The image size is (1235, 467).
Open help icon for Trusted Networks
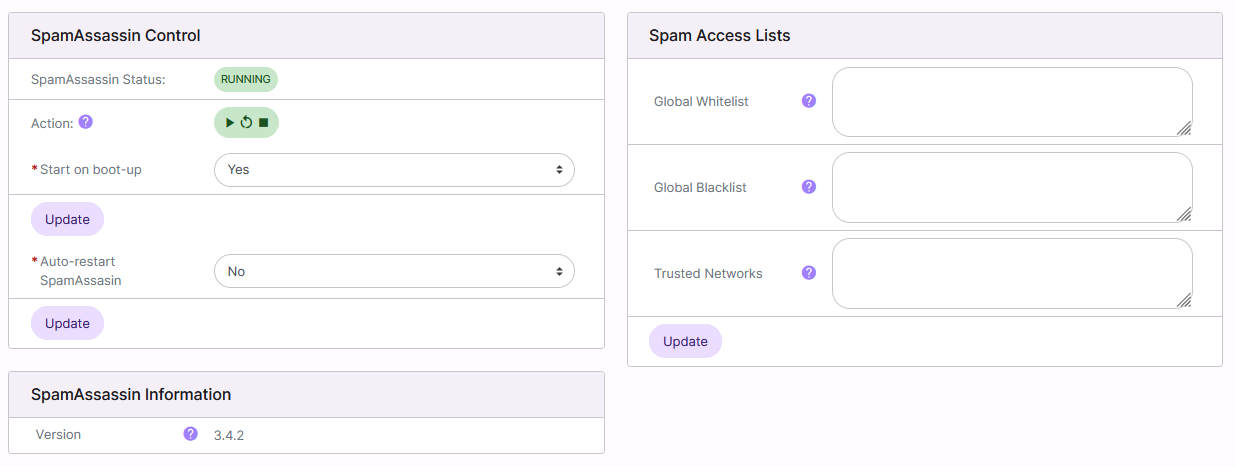pyautogui.click(x=809, y=273)
